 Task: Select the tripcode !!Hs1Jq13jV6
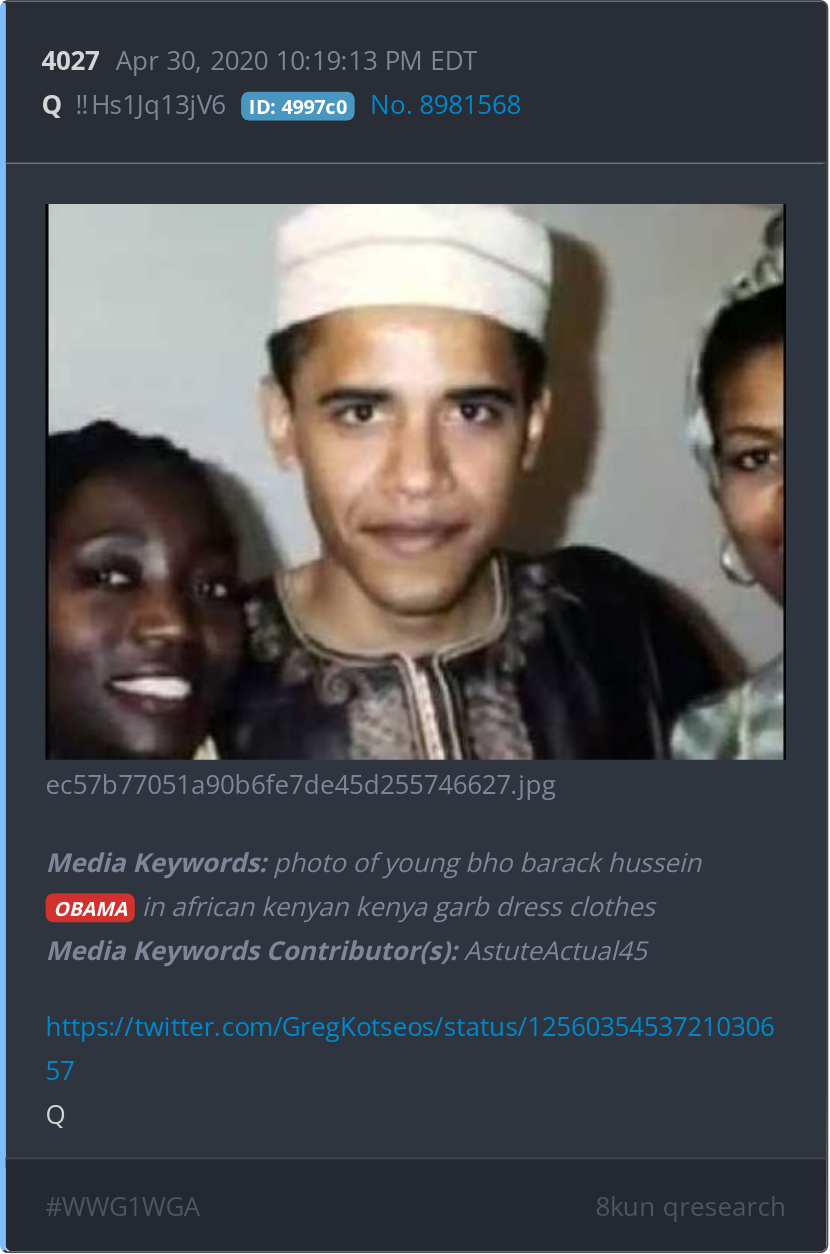pos(151,106)
